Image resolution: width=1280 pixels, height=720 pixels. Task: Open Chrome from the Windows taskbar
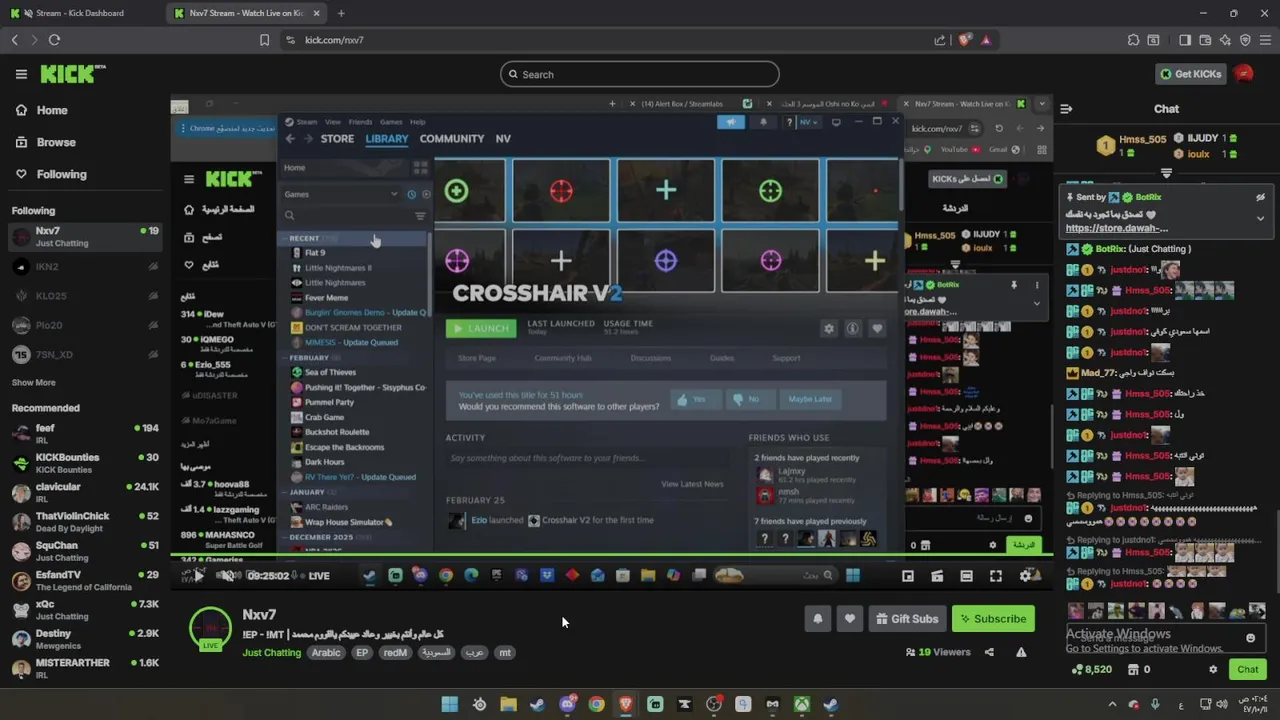[596, 704]
